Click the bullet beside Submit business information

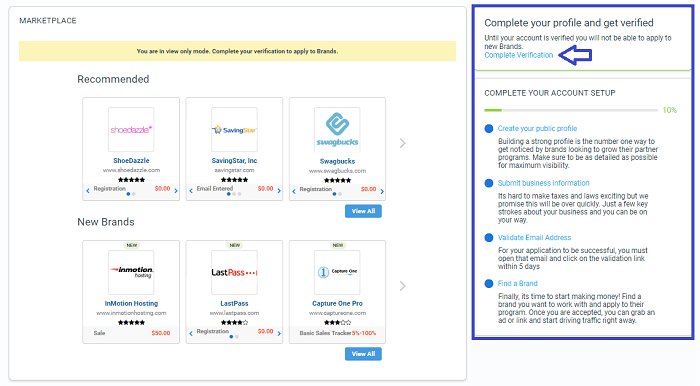489,183
